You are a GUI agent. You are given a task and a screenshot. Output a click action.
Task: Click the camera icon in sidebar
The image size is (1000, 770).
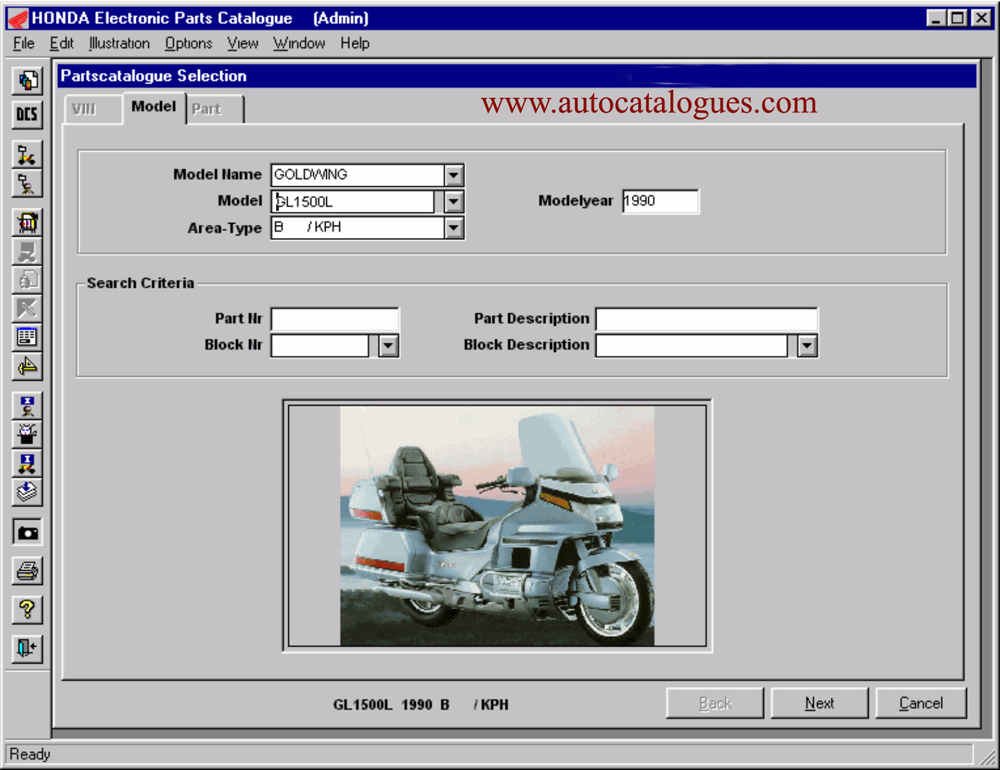(27, 533)
